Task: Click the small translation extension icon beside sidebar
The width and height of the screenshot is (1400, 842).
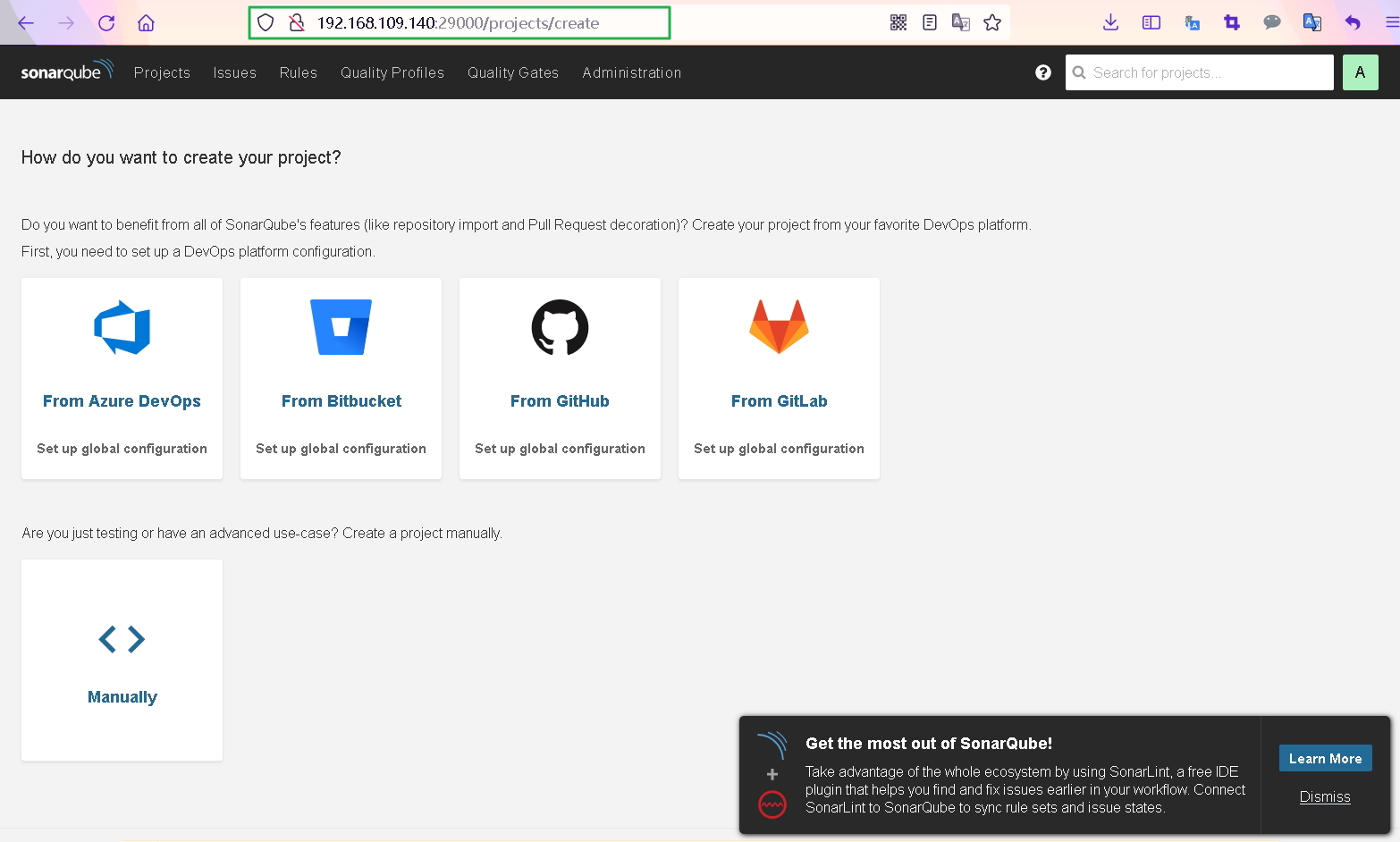Action: (x=1192, y=23)
